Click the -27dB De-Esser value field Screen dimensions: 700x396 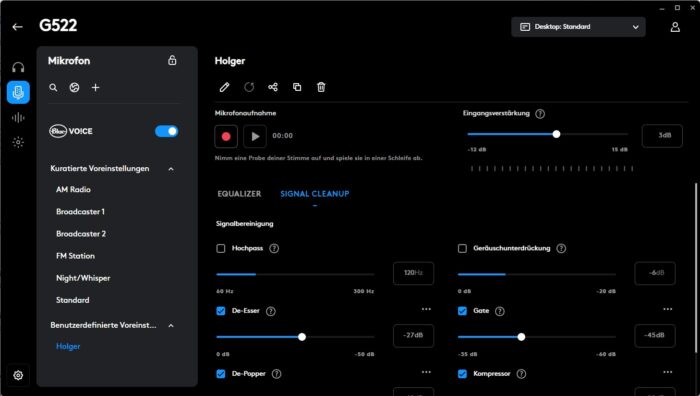(413, 336)
